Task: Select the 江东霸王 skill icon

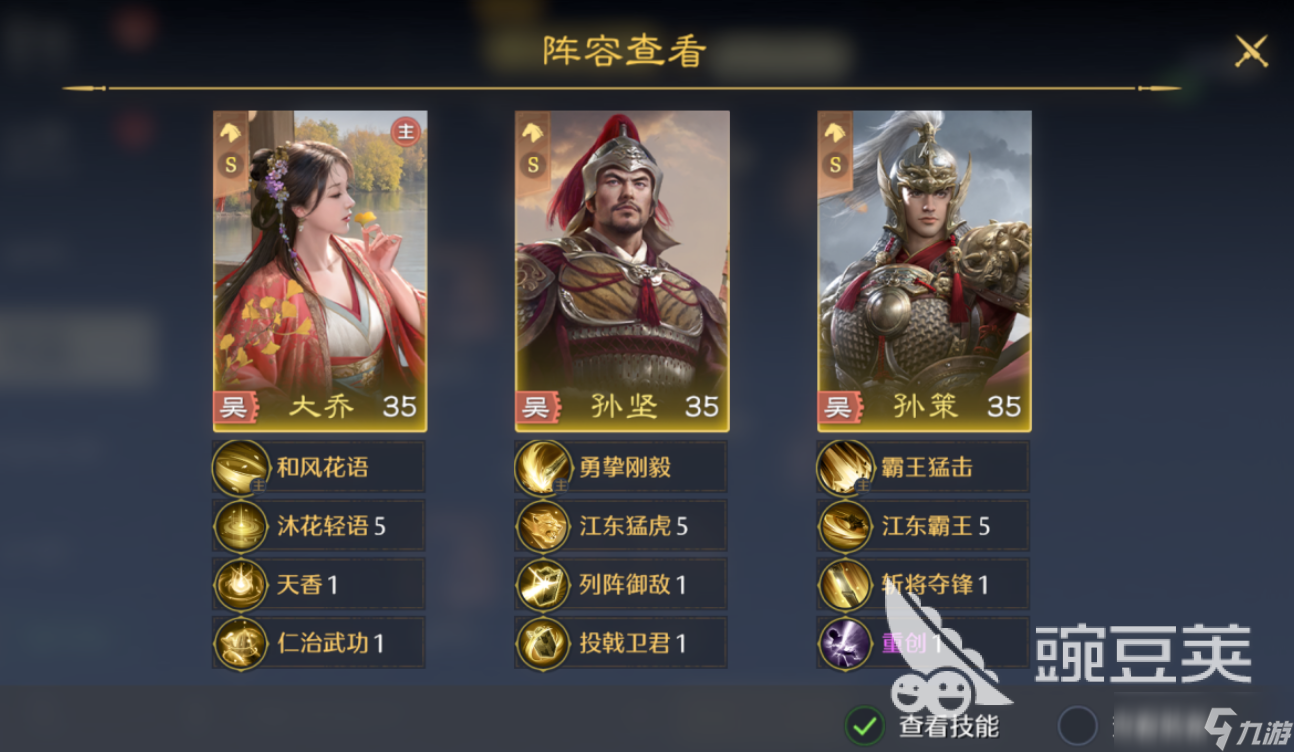Action: tap(846, 526)
